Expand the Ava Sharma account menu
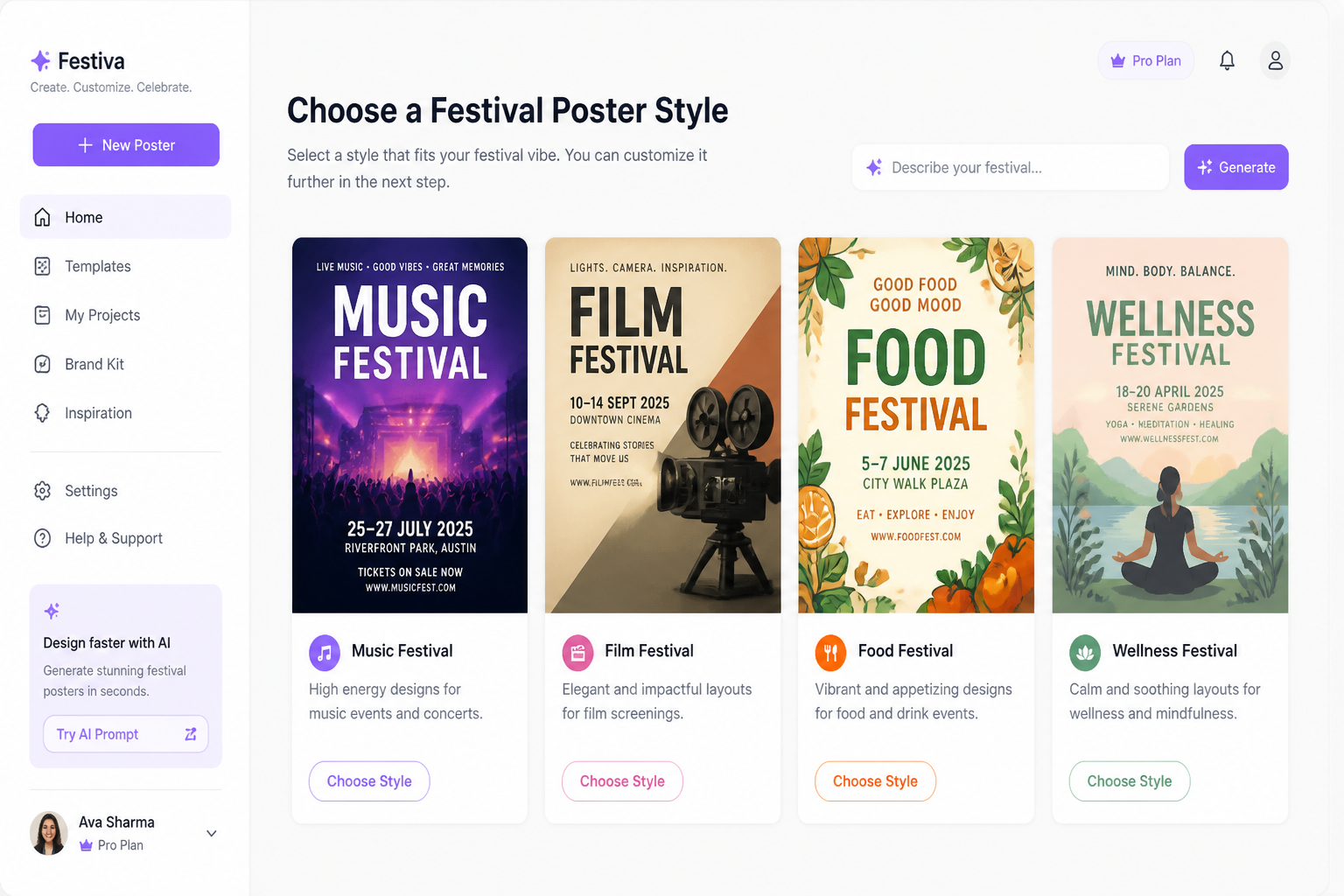This screenshot has height=896, width=1344. [211, 833]
